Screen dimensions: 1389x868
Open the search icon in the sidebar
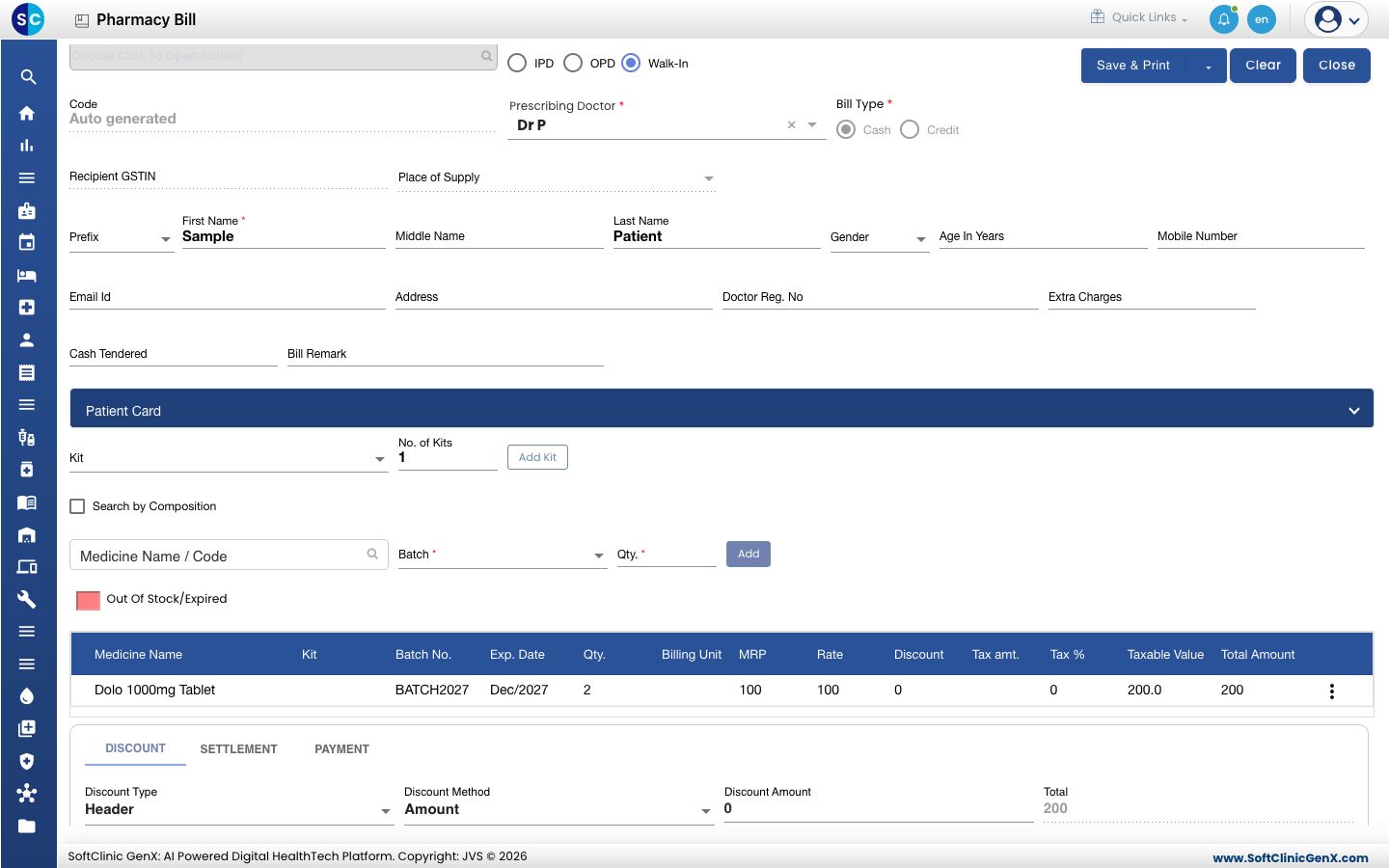[x=28, y=77]
